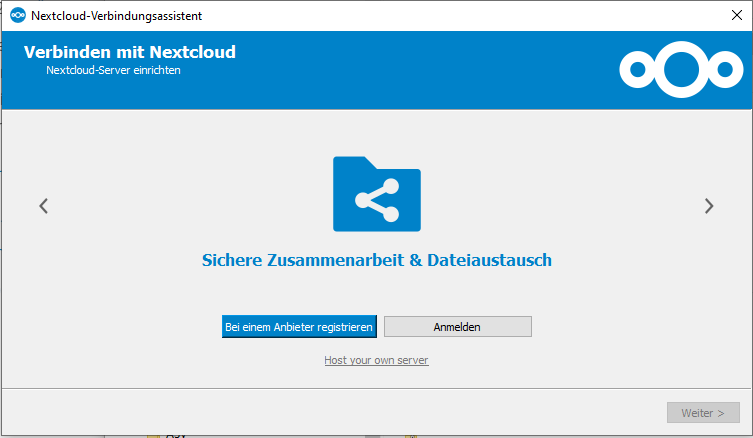
Task: Click the 'Verbinden mit Nextcloud' title text
Action: 130,52
